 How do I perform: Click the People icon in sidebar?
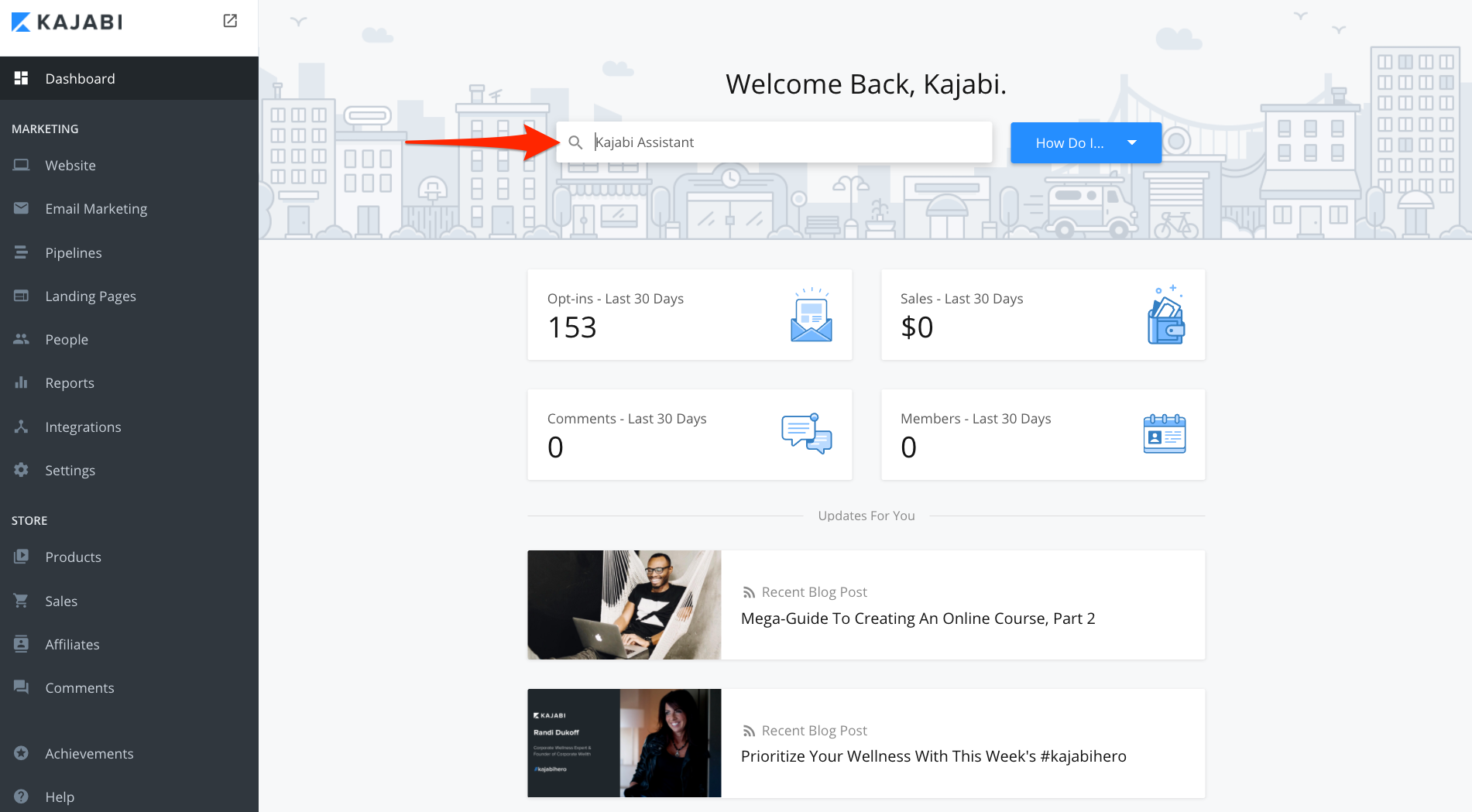(21, 339)
